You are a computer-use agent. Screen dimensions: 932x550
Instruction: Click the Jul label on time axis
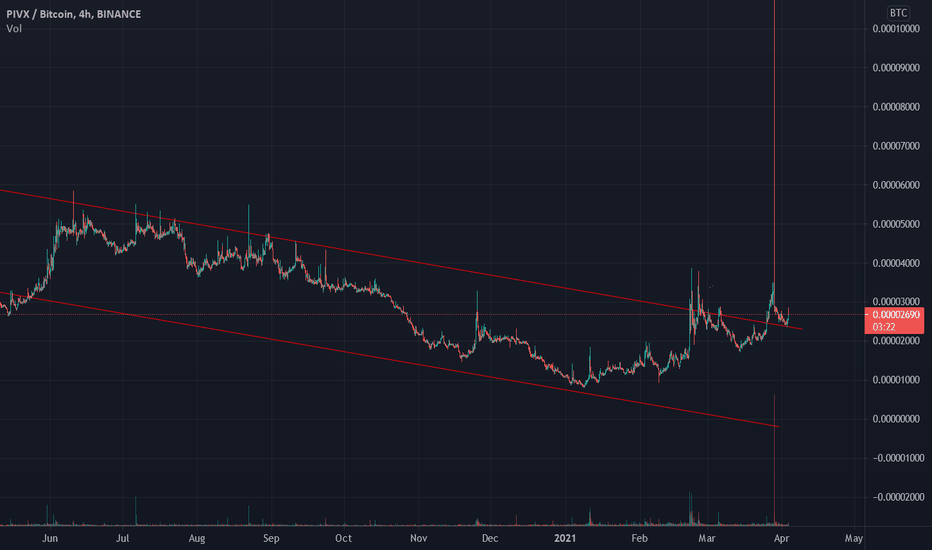pyautogui.click(x=122, y=538)
